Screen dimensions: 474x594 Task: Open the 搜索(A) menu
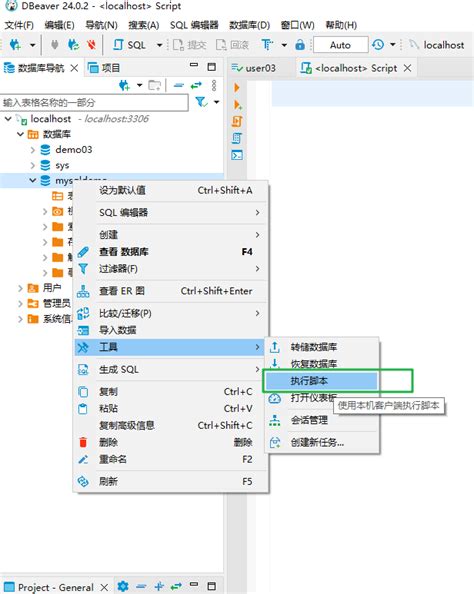pos(144,25)
